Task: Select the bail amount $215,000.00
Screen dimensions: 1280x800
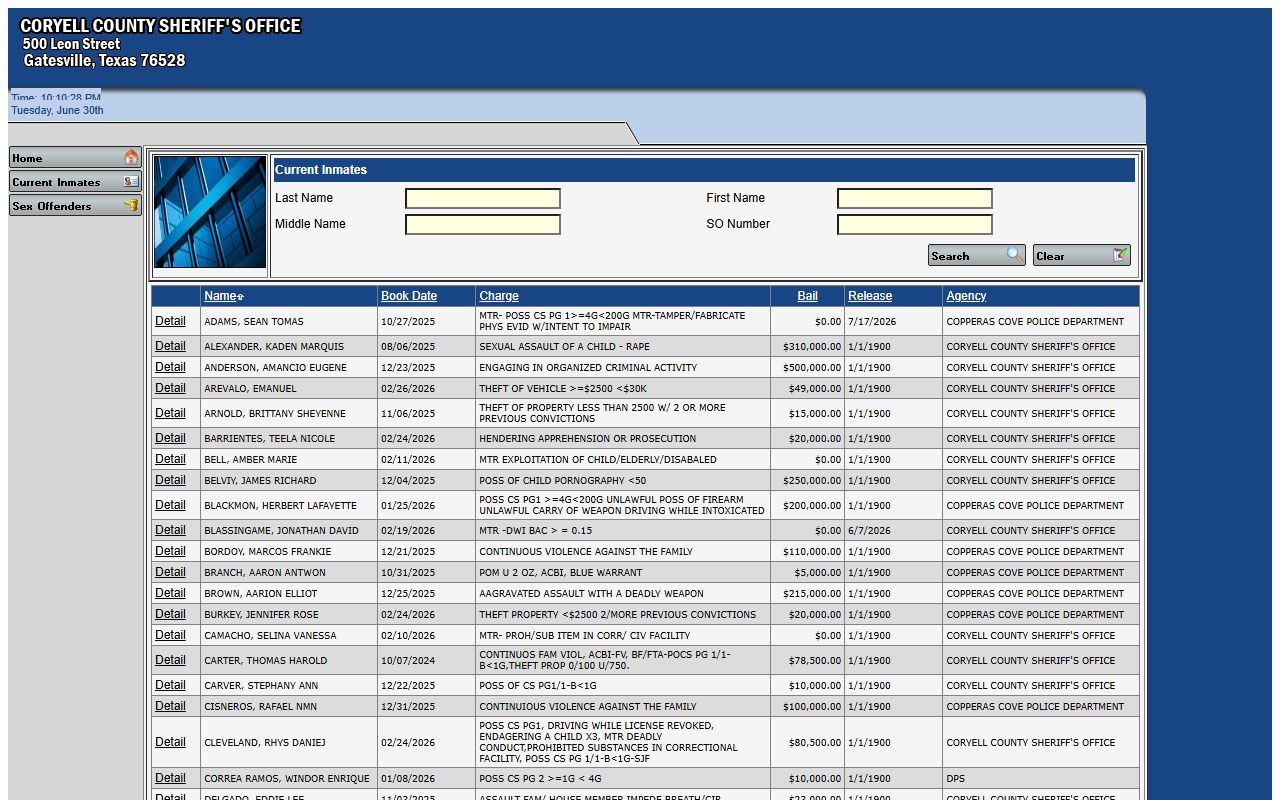Action: 812,594
